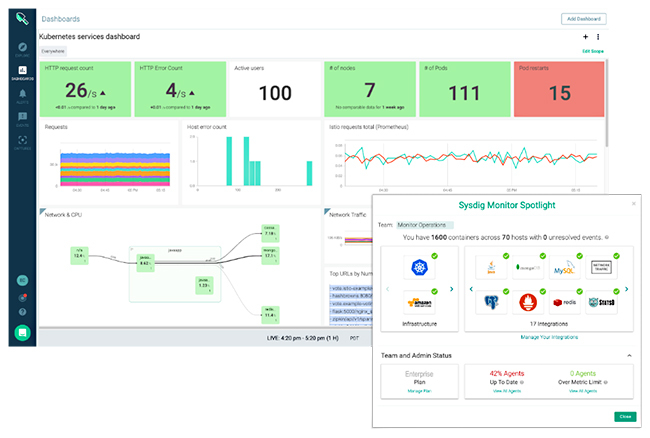Open the help question mark icon
Image resolution: width=650 pixels, height=438 pixels.
click(22, 312)
